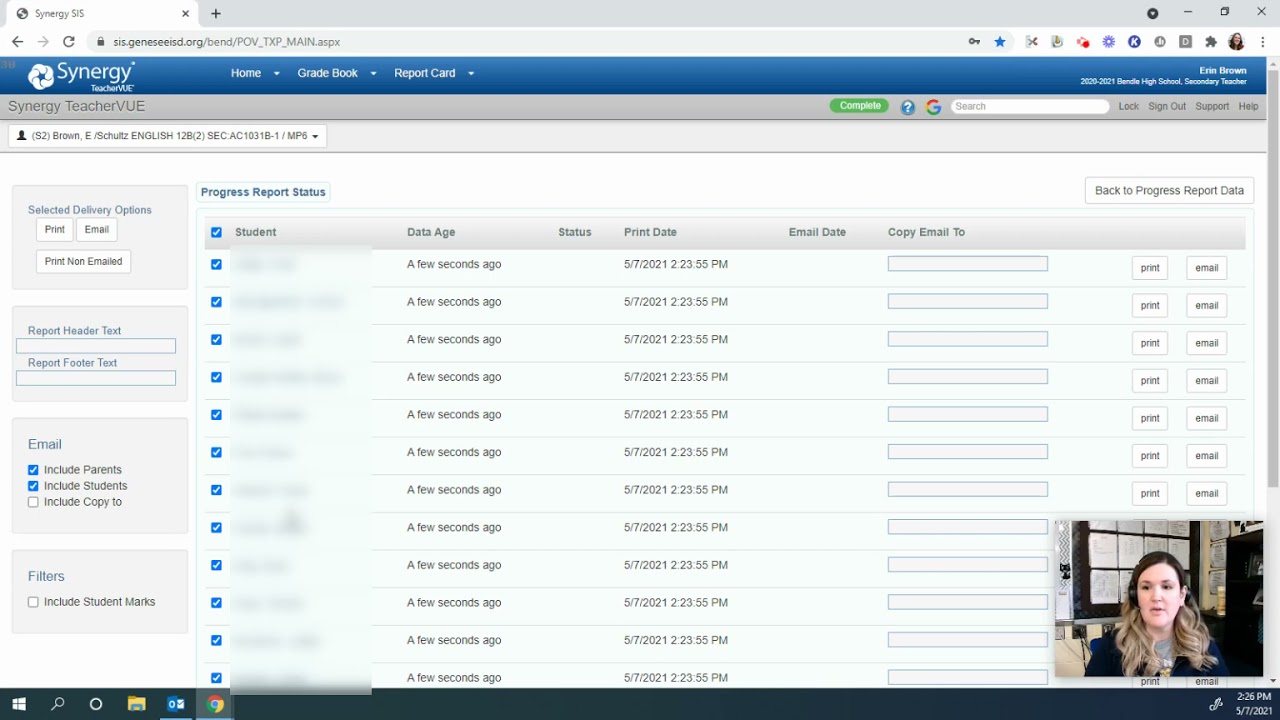Switch to the Progress Report Status tab
Screen dimensions: 1280x720
(263, 192)
